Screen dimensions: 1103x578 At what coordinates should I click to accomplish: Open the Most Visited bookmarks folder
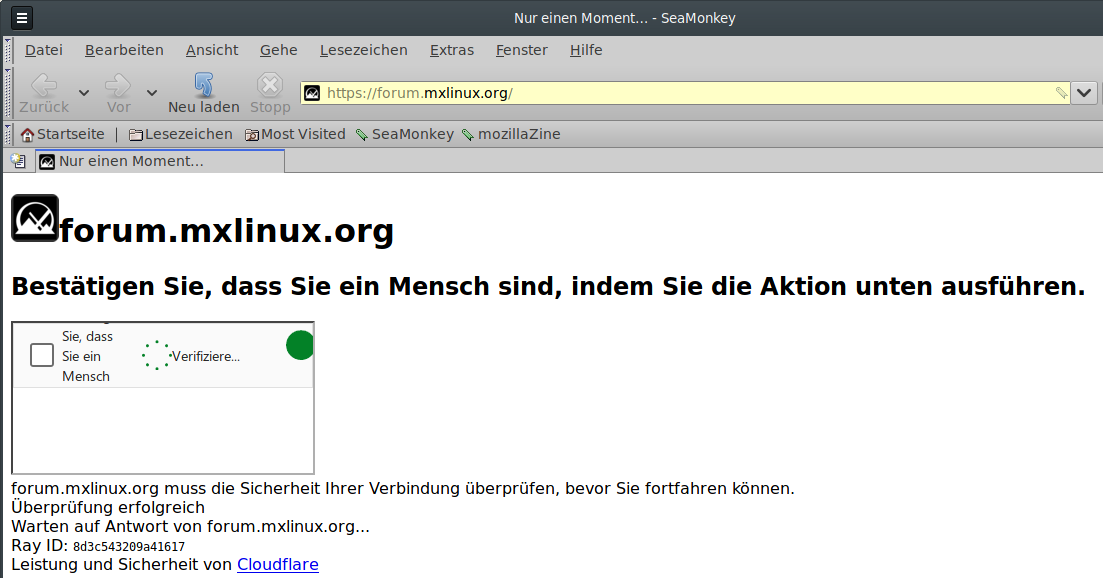click(295, 134)
